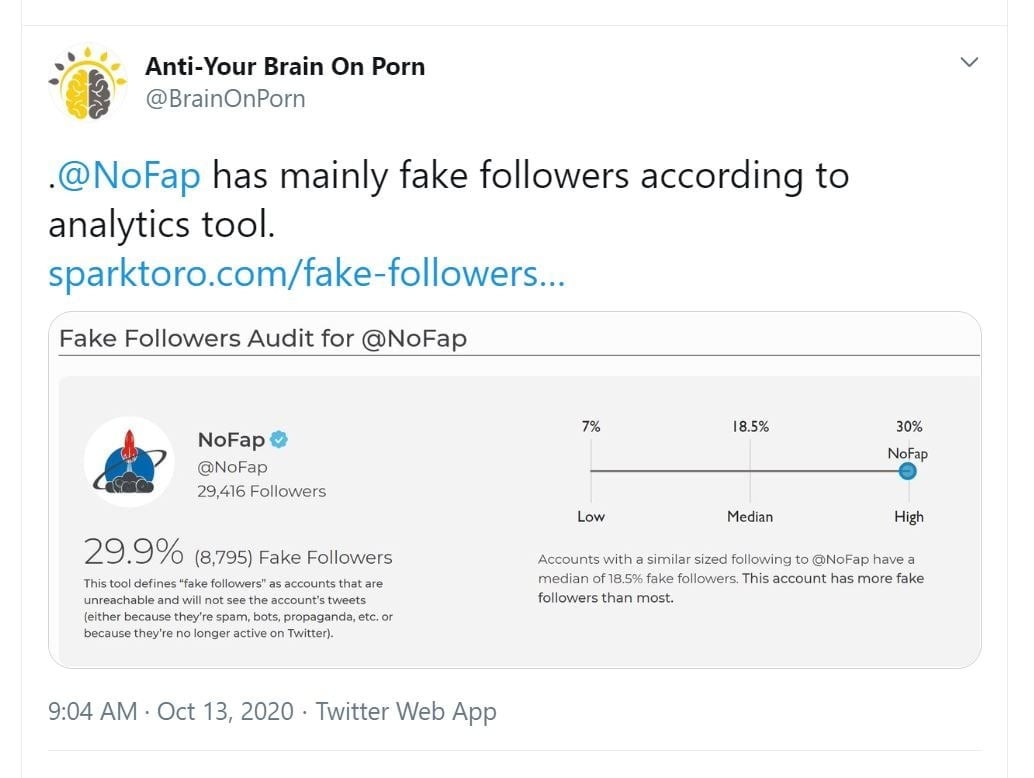Click the High label on the scale
The width and height of the screenshot is (1034, 778).
coord(908,517)
